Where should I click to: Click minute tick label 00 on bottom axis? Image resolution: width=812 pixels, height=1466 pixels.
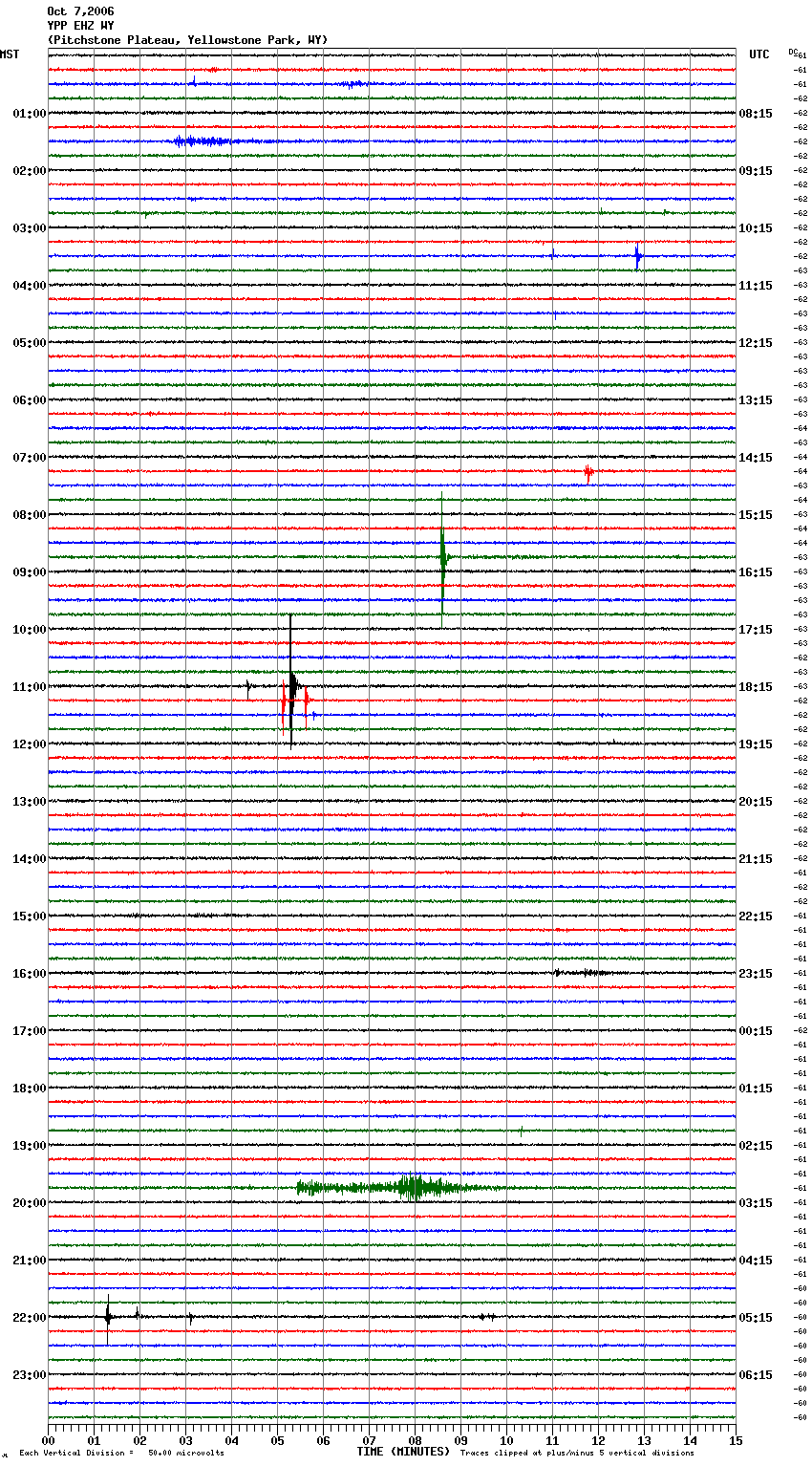[48, 1440]
